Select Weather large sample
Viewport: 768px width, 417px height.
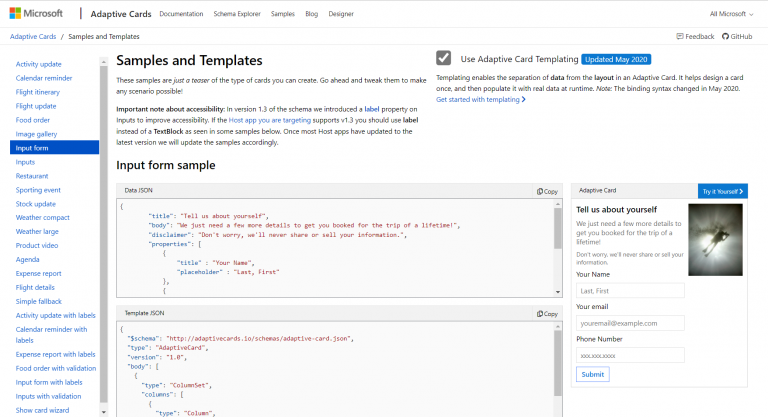(x=37, y=231)
